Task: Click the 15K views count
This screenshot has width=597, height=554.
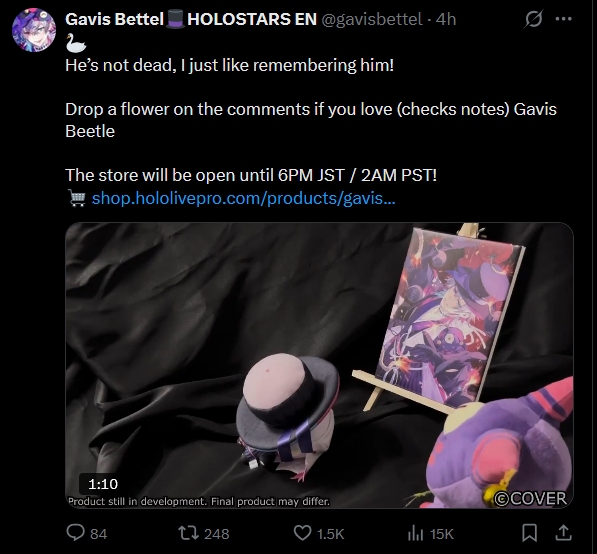Action: (x=442, y=534)
